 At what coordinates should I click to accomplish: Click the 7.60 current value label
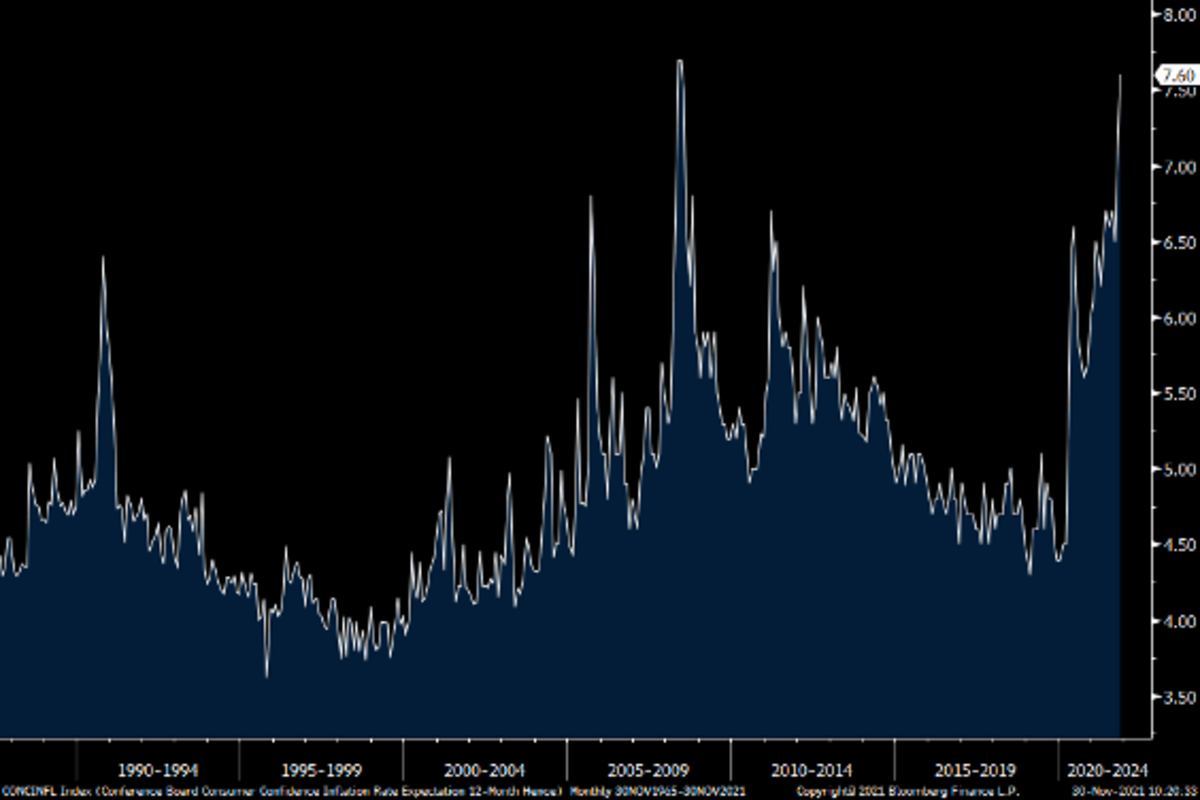point(1176,75)
